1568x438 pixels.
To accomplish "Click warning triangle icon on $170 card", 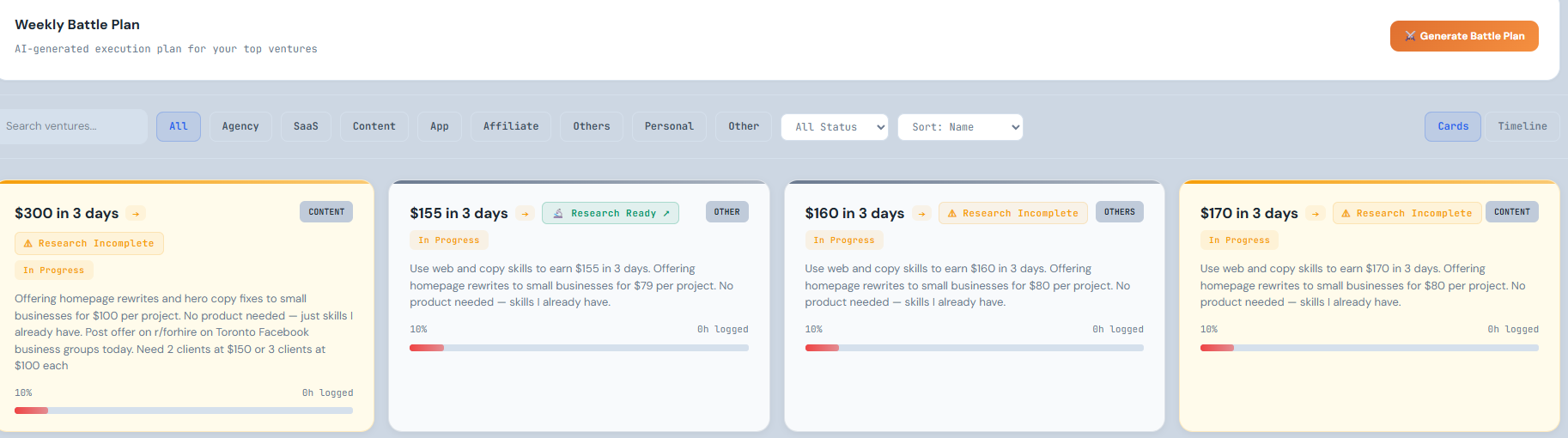I will [x=1346, y=213].
